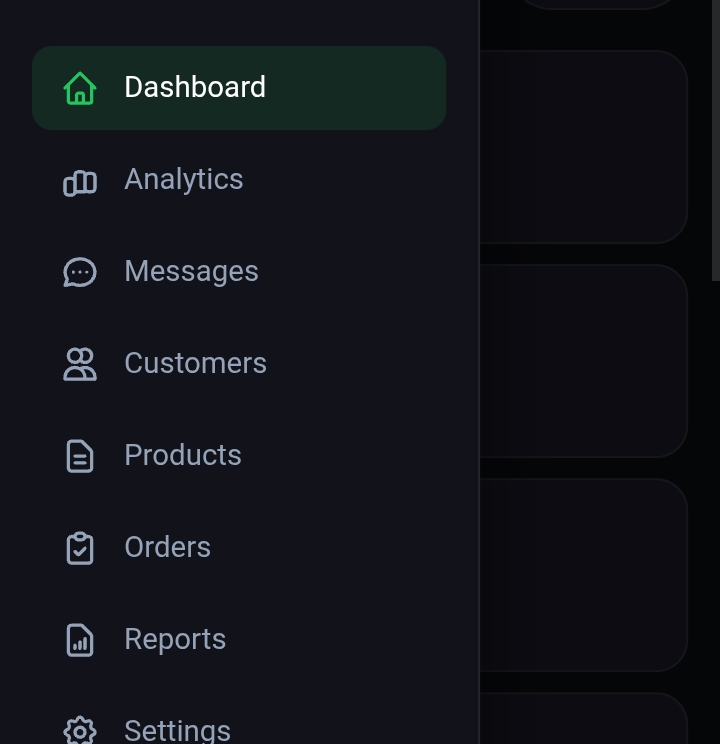Click the Customers people icon

coord(80,364)
